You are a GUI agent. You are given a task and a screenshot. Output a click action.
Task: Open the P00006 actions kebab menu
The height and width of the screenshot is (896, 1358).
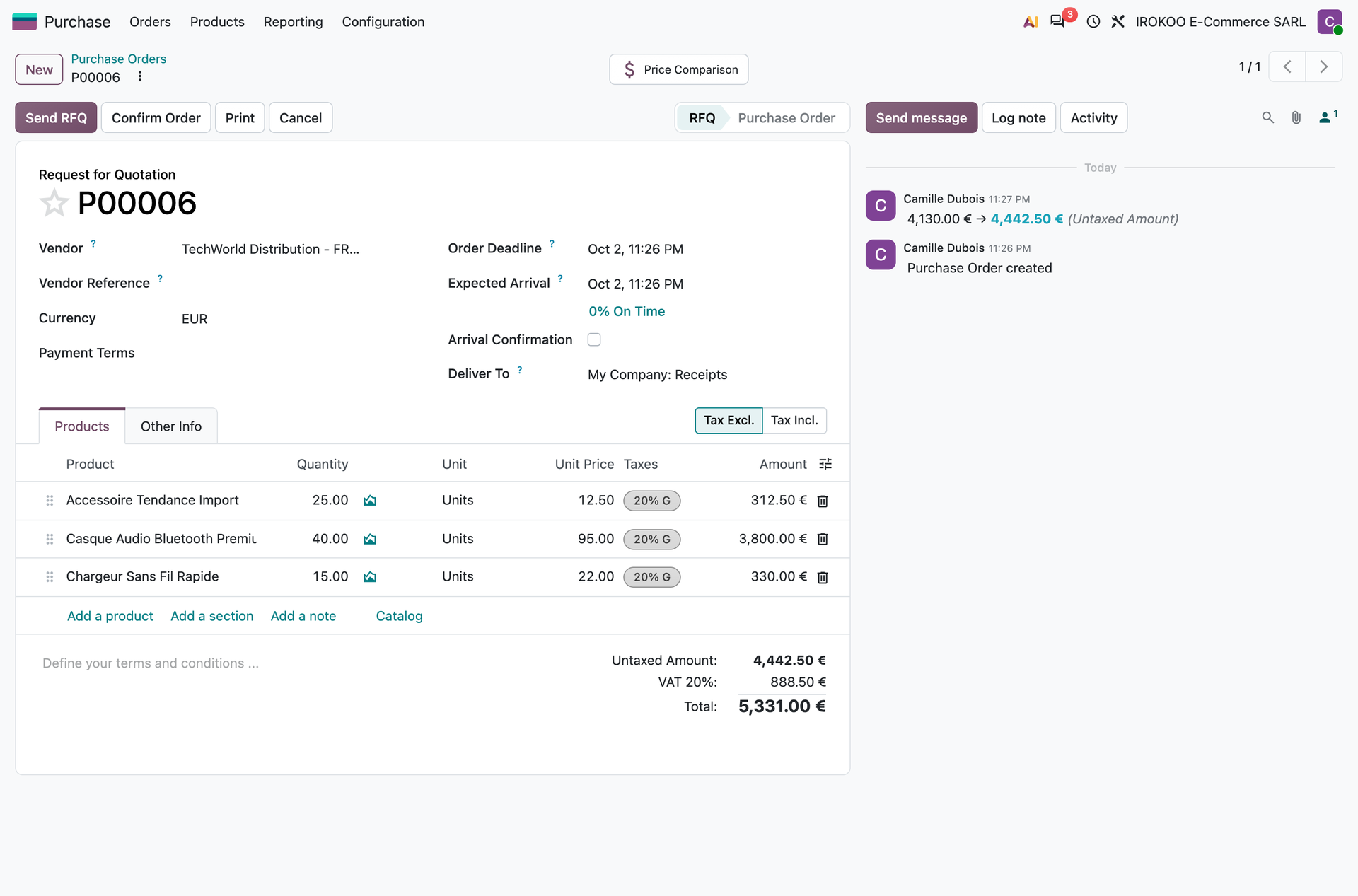pos(140,76)
